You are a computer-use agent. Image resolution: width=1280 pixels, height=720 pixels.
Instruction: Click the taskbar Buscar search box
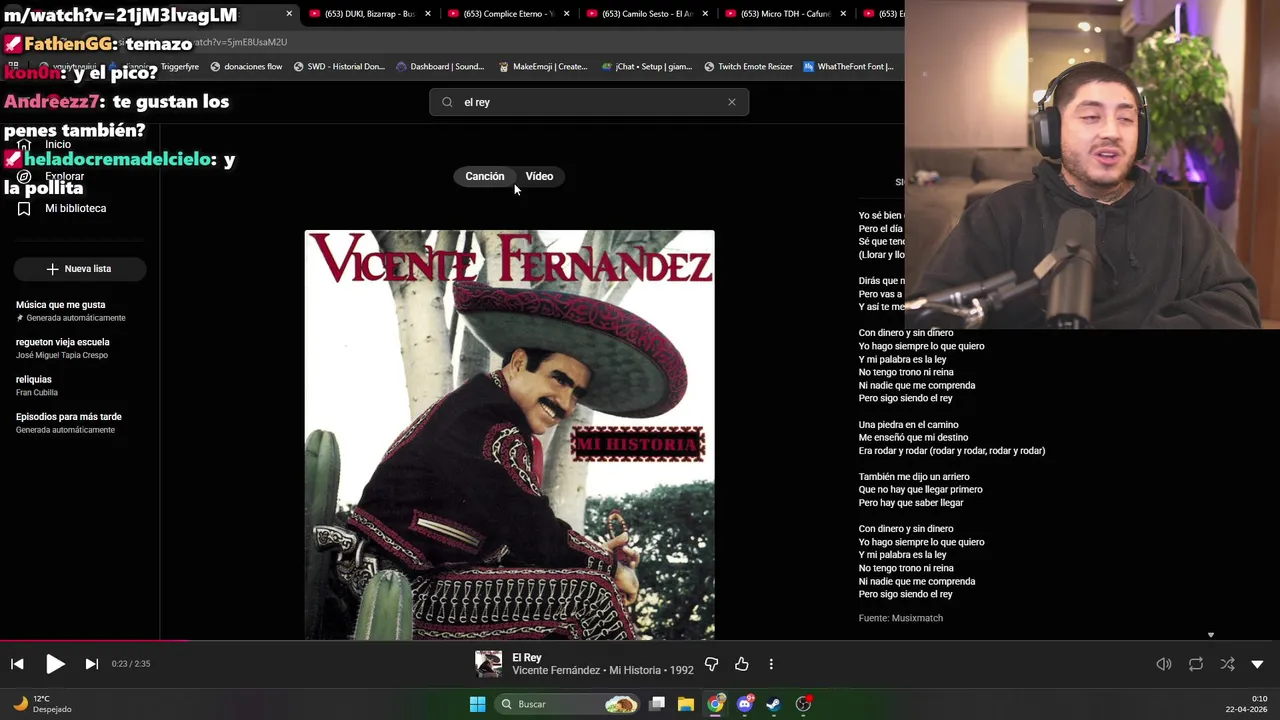coord(568,704)
